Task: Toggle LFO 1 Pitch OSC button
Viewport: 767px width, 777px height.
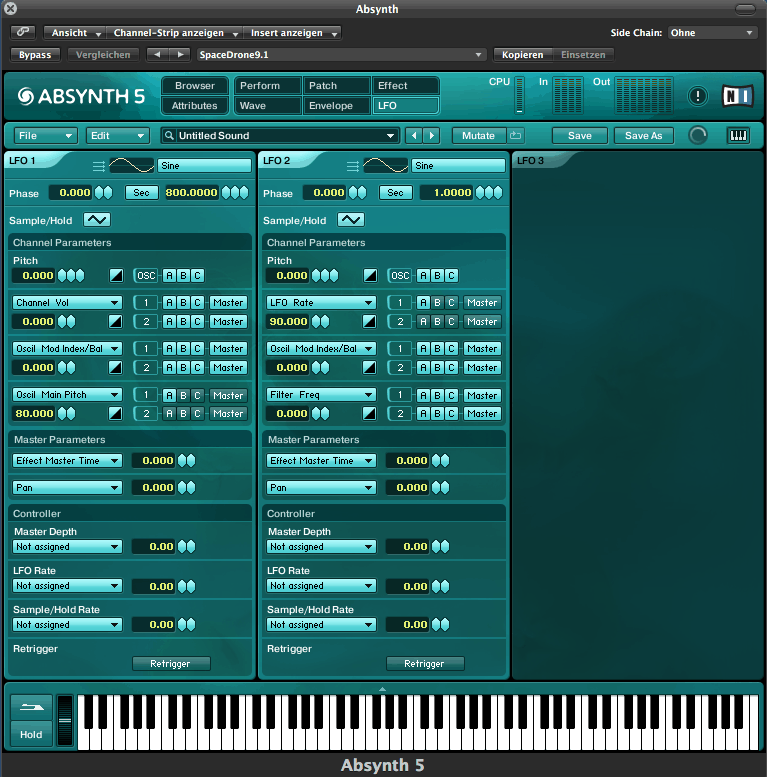Action: 146,275
